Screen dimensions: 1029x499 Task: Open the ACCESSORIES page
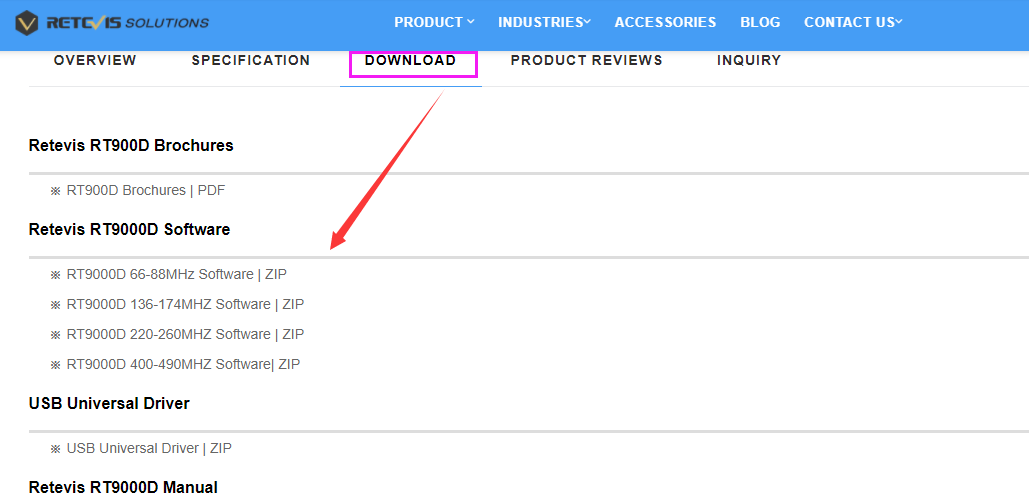click(x=665, y=22)
